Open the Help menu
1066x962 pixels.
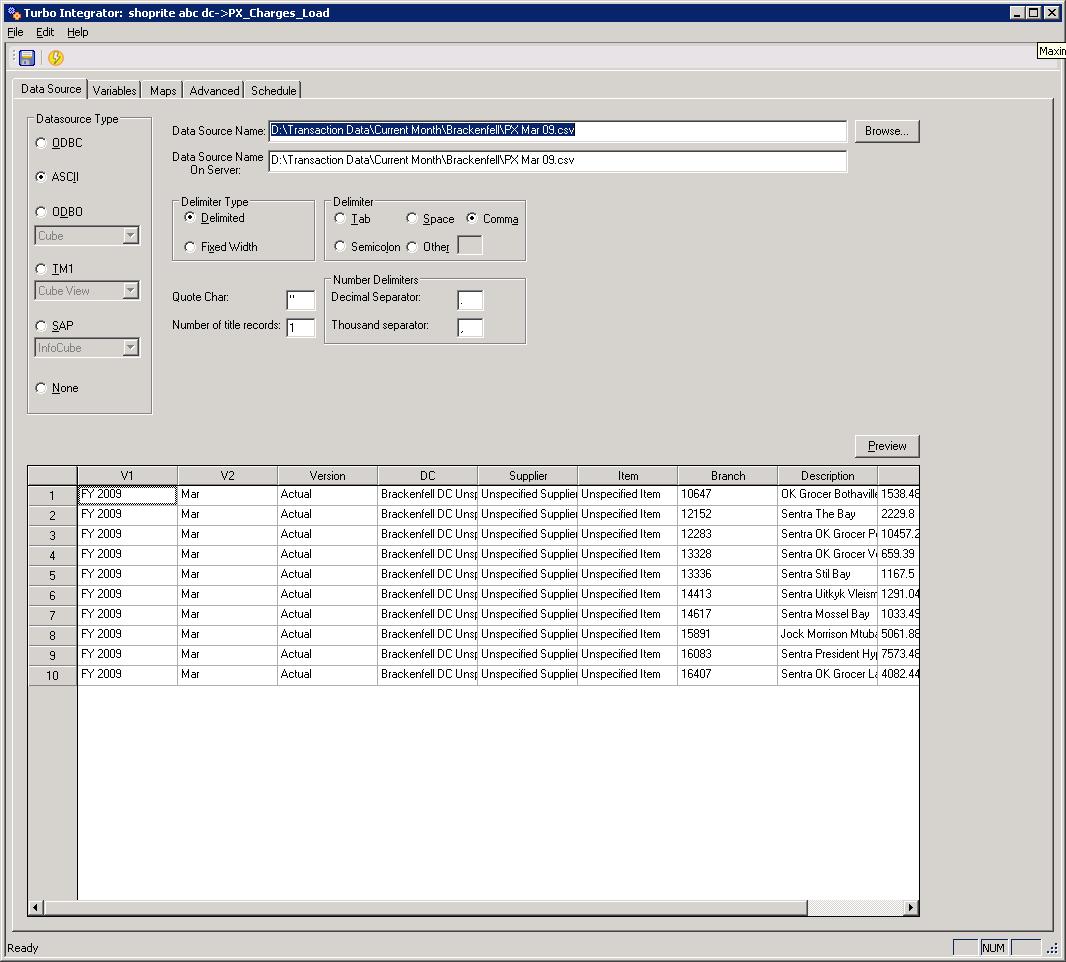pyautogui.click(x=78, y=32)
